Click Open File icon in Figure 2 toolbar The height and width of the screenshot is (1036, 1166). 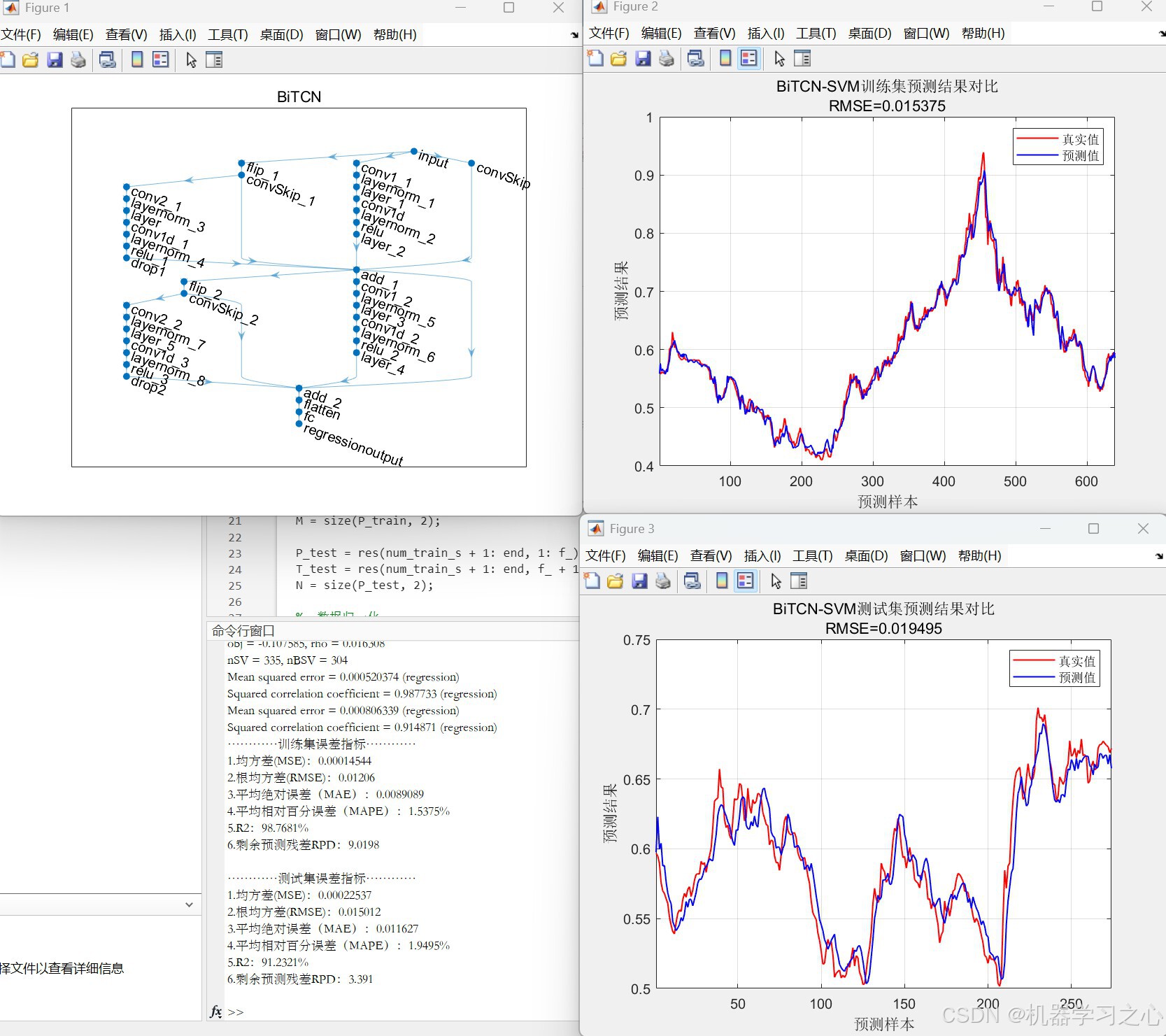pyautogui.click(x=619, y=59)
